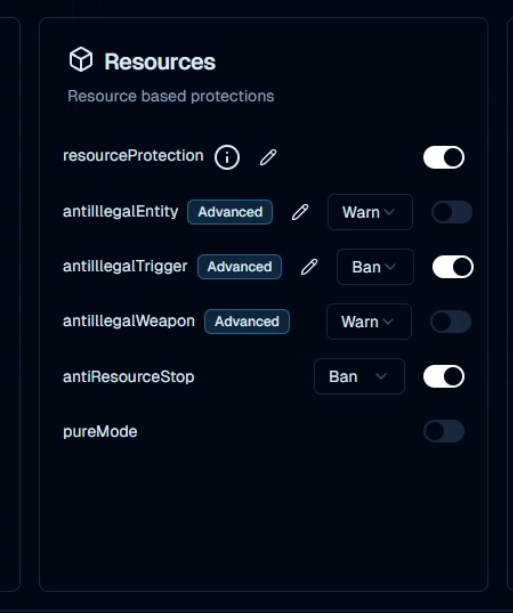Enable the antiIllegalWeapon switch

click(x=451, y=321)
